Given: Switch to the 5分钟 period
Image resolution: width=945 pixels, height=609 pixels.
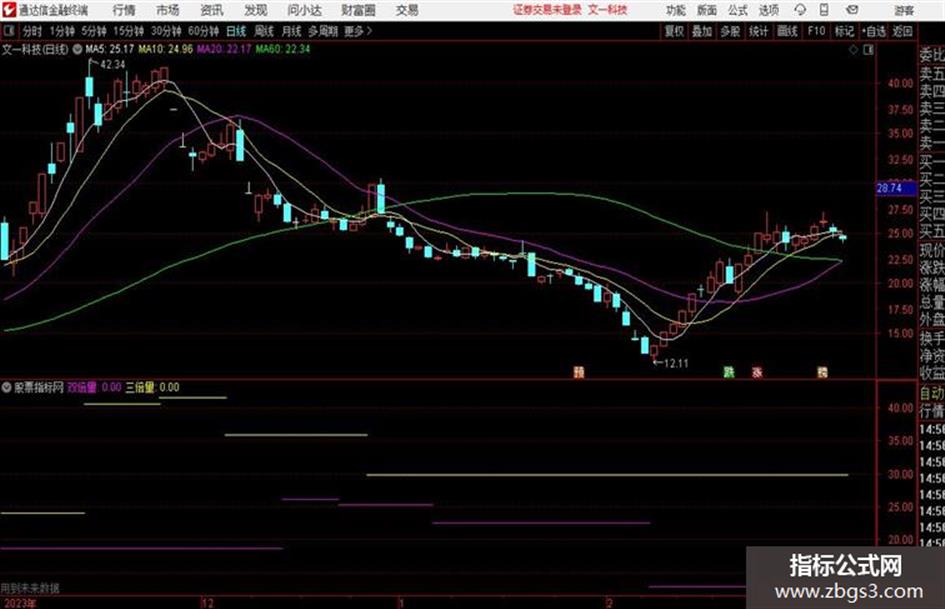Looking at the screenshot, I should click(93, 31).
